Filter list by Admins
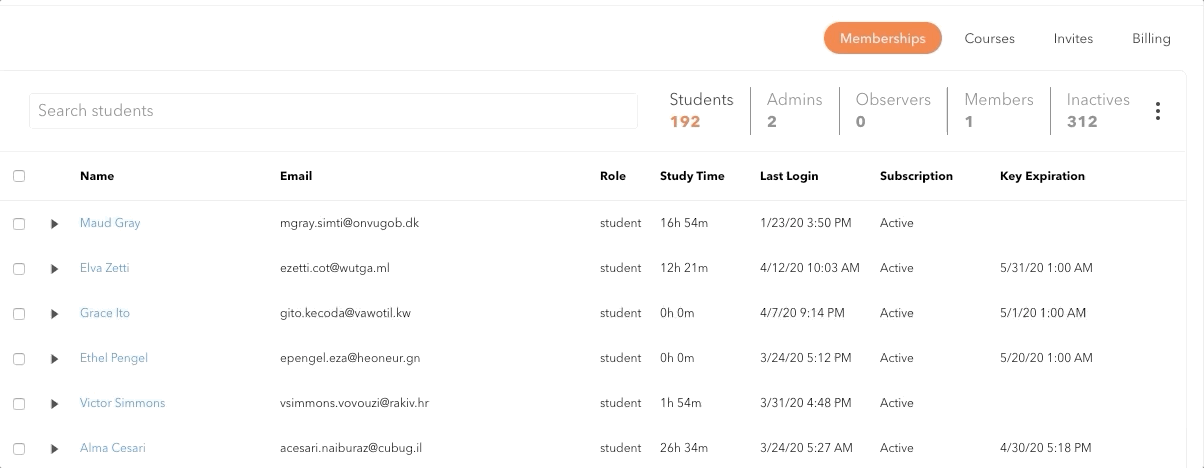This screenshot has width=1204, height=468. (x=794, y=110)
